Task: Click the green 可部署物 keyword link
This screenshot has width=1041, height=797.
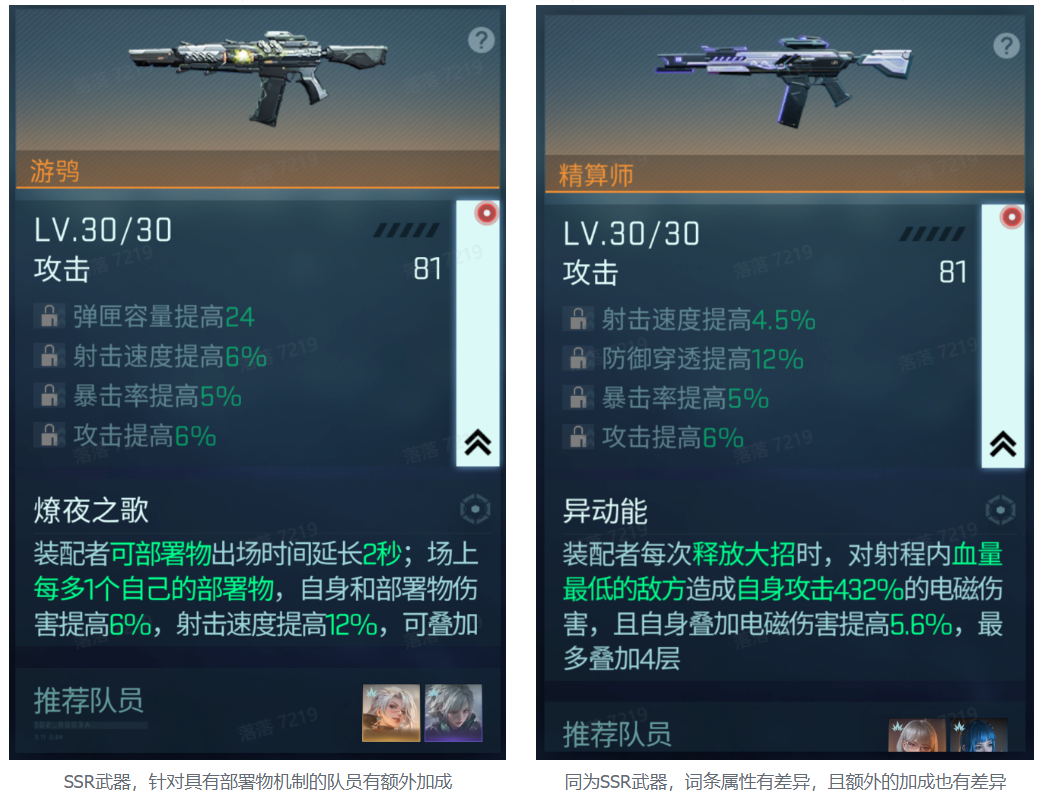Action: pos(160,554)
